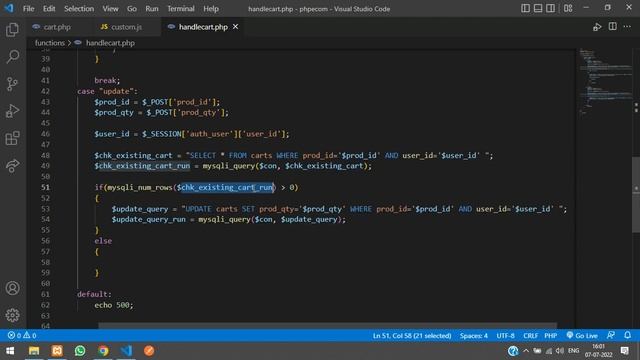The height and width of the screenshot is (360, 640).
Task: Open the Explorer view in activity bar
Action: click(x=12, y=29)
